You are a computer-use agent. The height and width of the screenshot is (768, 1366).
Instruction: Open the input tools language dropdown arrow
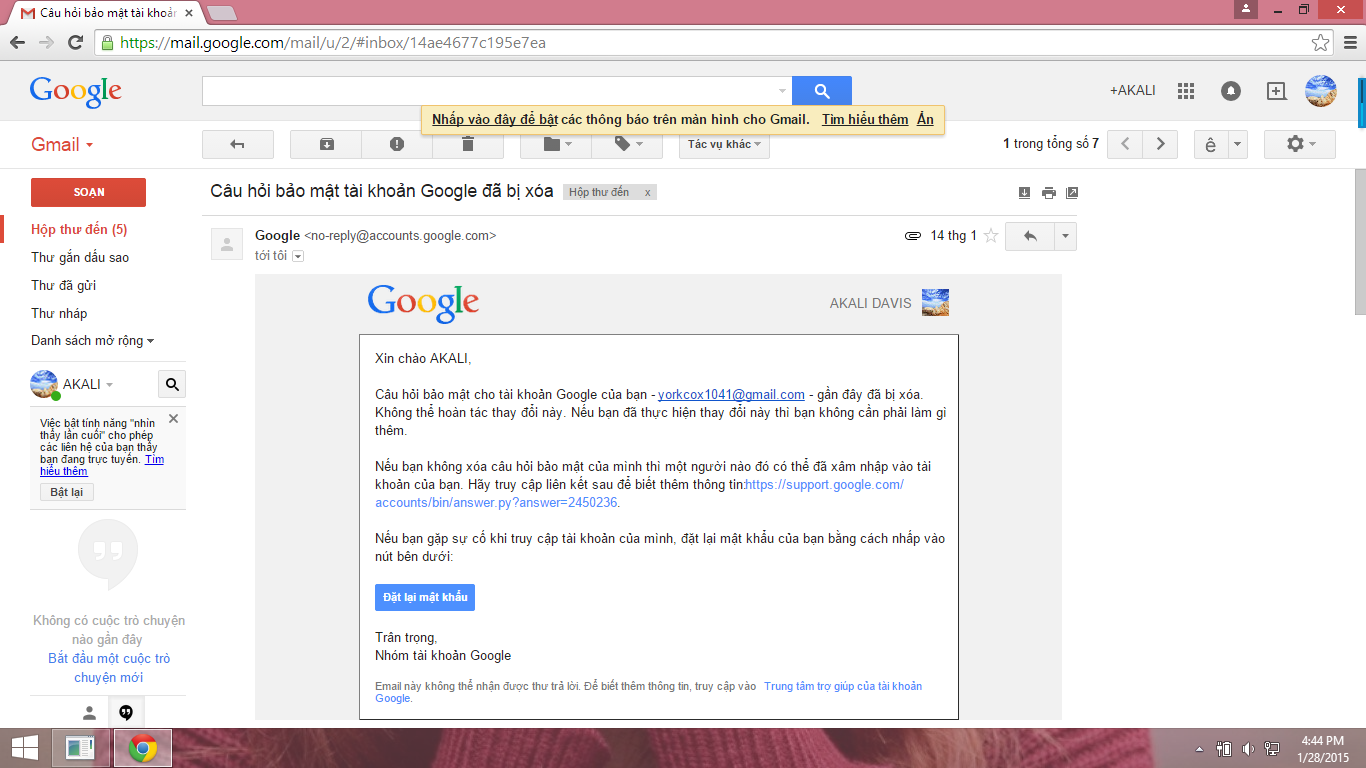tap(1238, 144)
